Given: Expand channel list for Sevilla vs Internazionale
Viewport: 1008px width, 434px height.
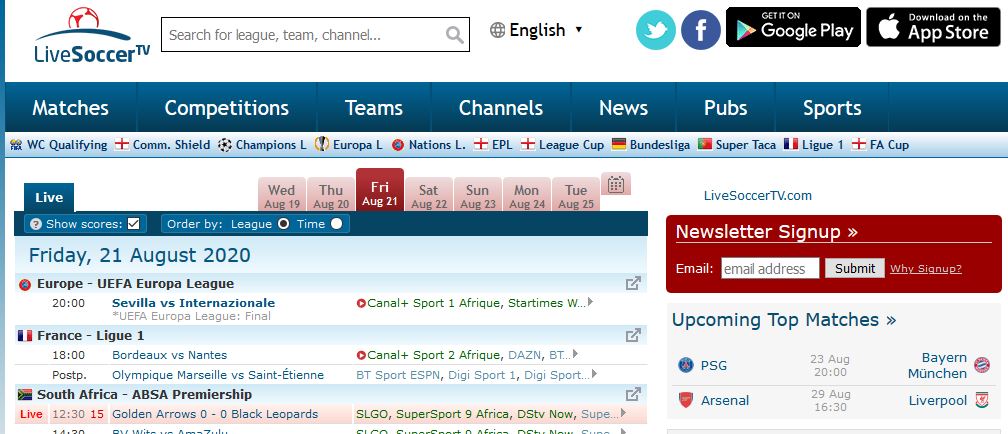Looking at the screenshot, I should (590, 302).
